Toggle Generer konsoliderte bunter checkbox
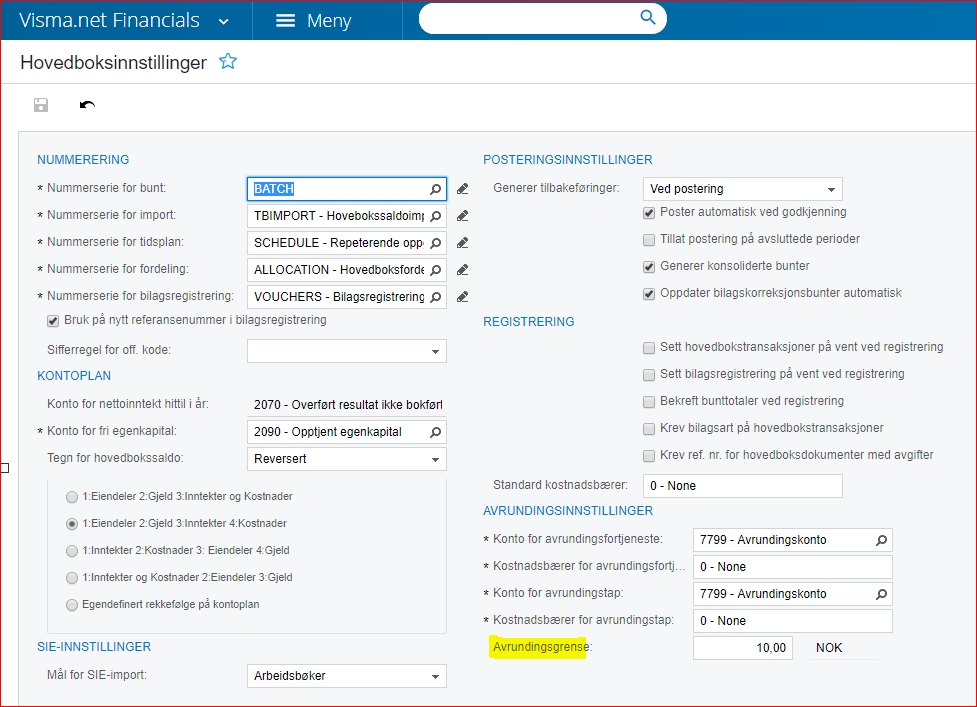Image resolution: width=977 pixels, height=707 pixels. (x=649, y=267)
